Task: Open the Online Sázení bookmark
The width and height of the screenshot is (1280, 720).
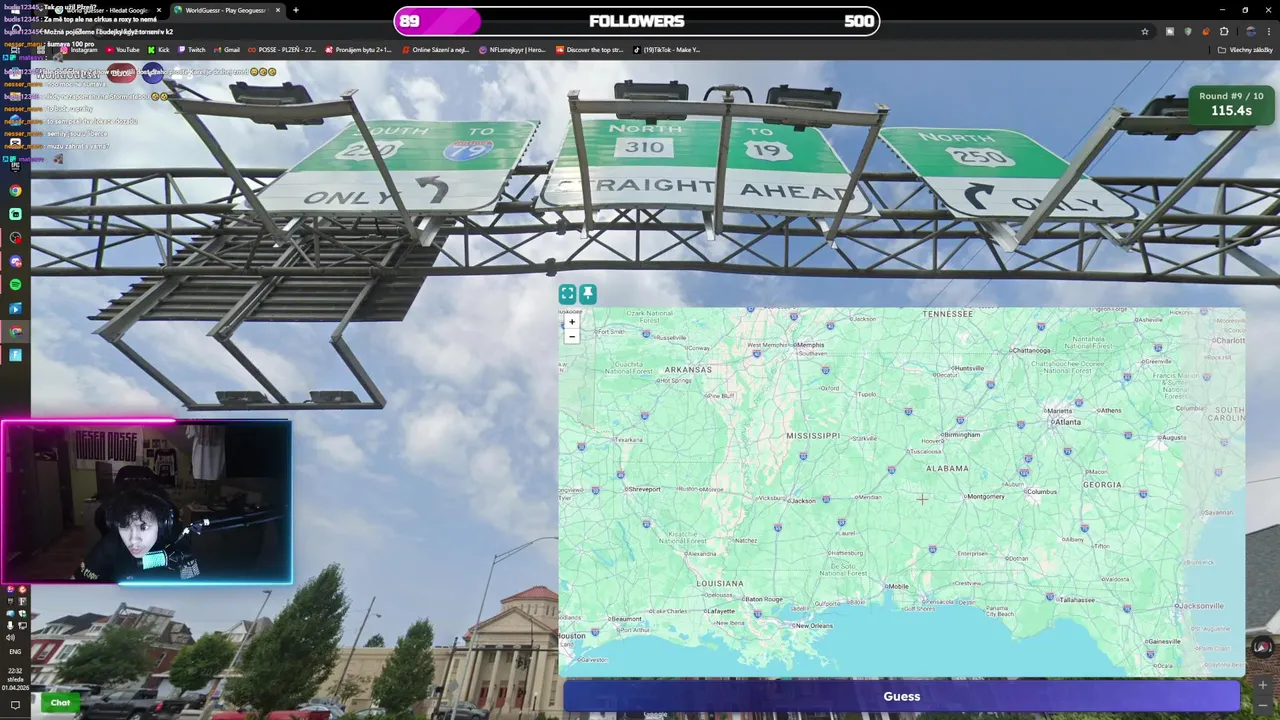Action: [x=436, y=49]
